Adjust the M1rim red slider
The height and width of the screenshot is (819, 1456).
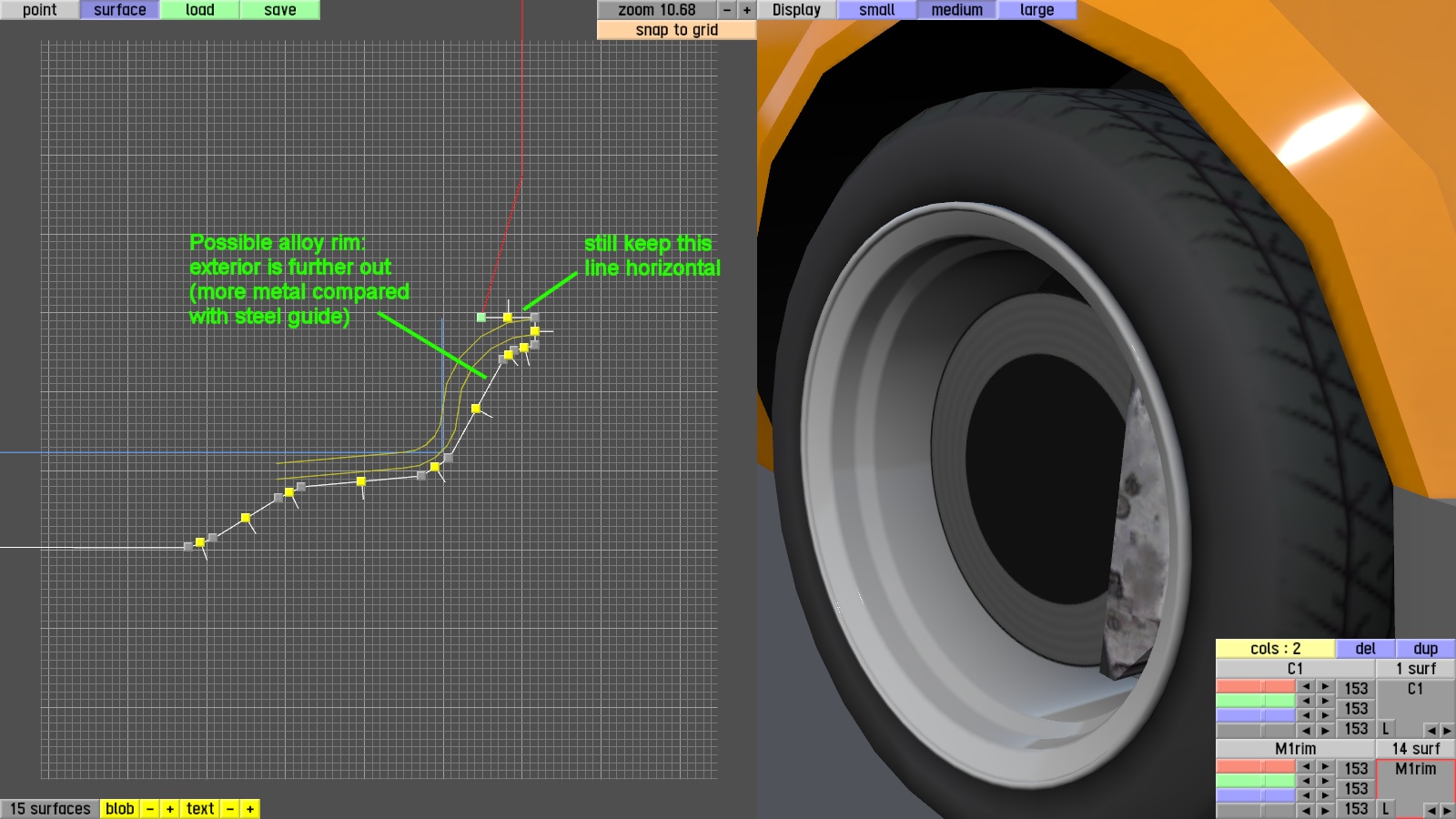tap(1256, 766)
